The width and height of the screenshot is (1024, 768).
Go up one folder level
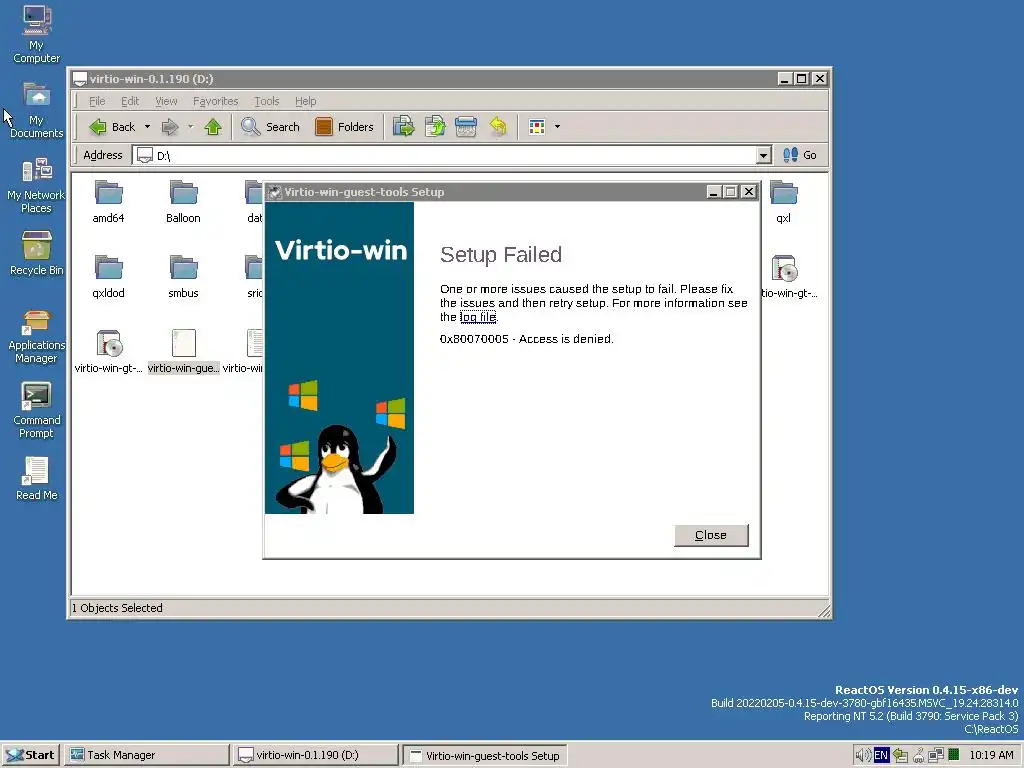(213, 127)
